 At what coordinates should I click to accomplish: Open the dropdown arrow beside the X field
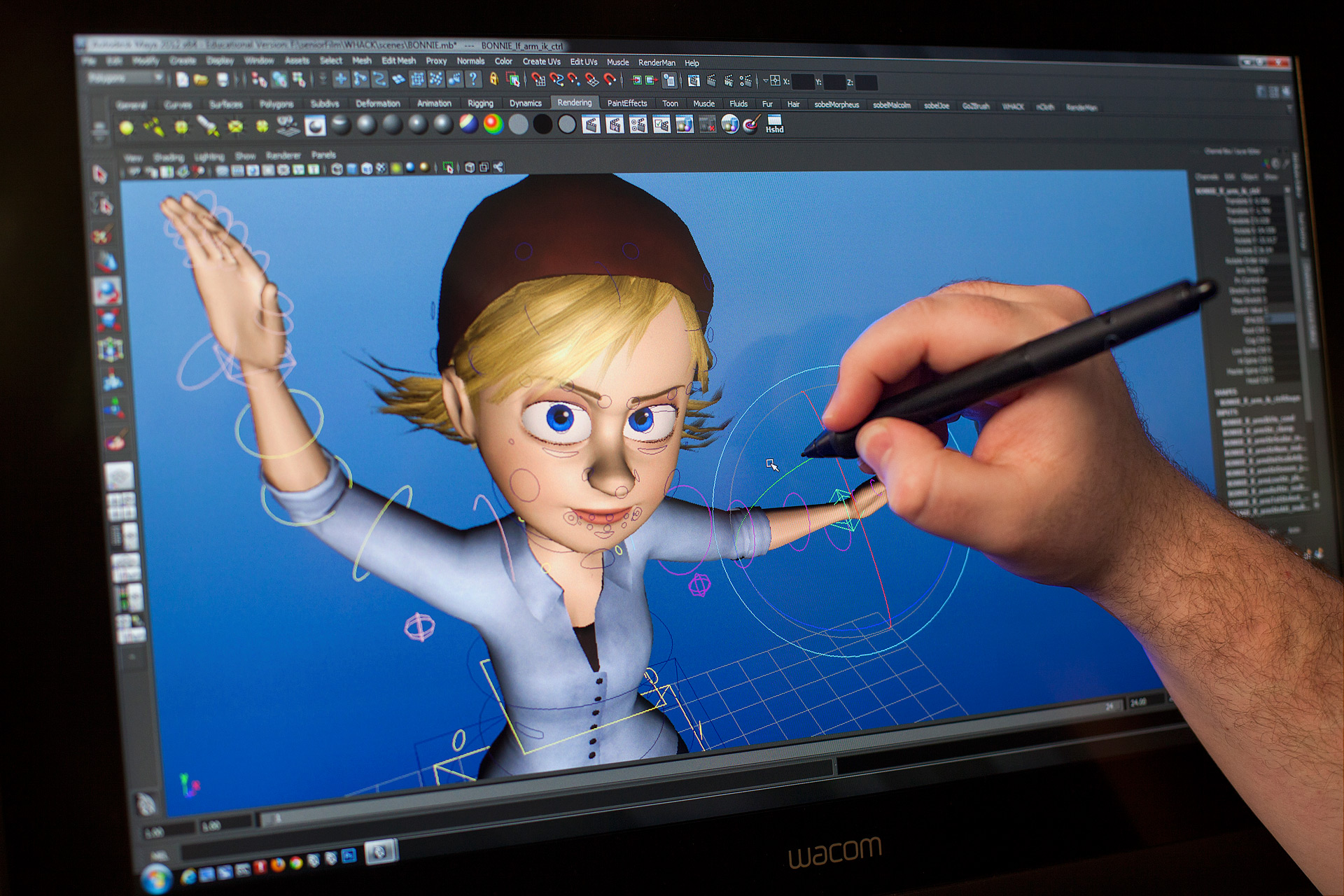click(765, 81)
